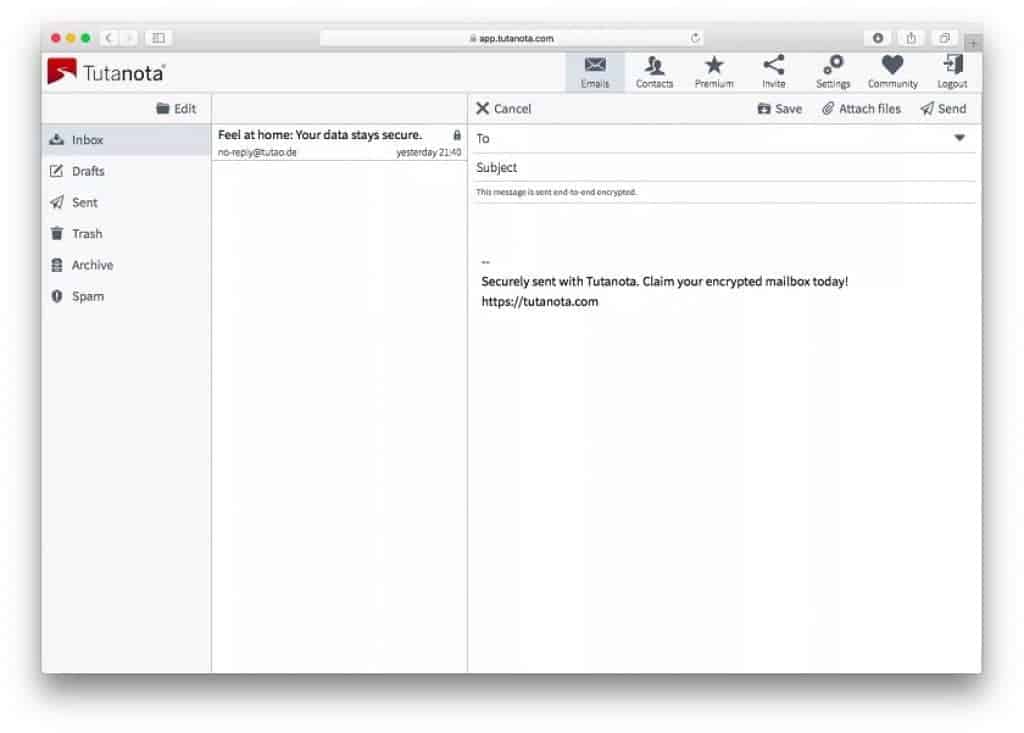Open the Community heart icon
This screenshot has width=1024, height=733.
tap(892, 66)
